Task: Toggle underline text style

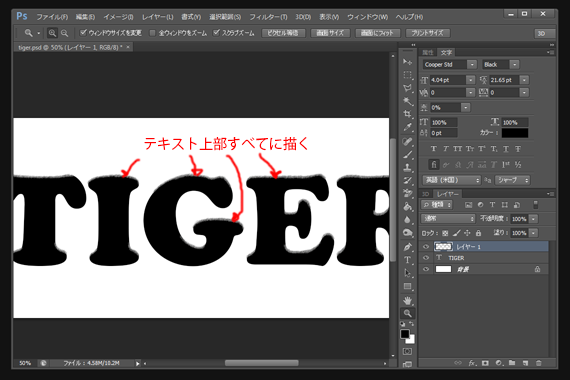Action: (x=506, y=149)
